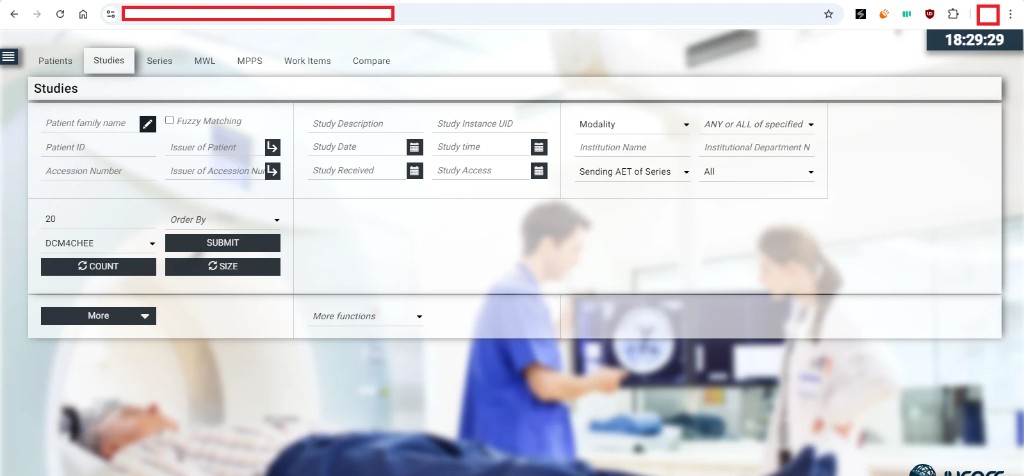Click the arrow icon next to Issuer of Patient
This screenshot has width=1024, height=476.
[272, 148]
